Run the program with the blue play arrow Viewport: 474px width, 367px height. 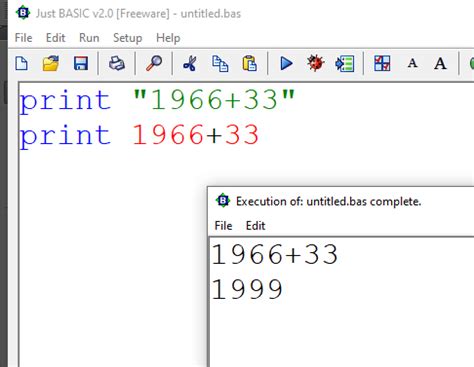pos(286,63)
